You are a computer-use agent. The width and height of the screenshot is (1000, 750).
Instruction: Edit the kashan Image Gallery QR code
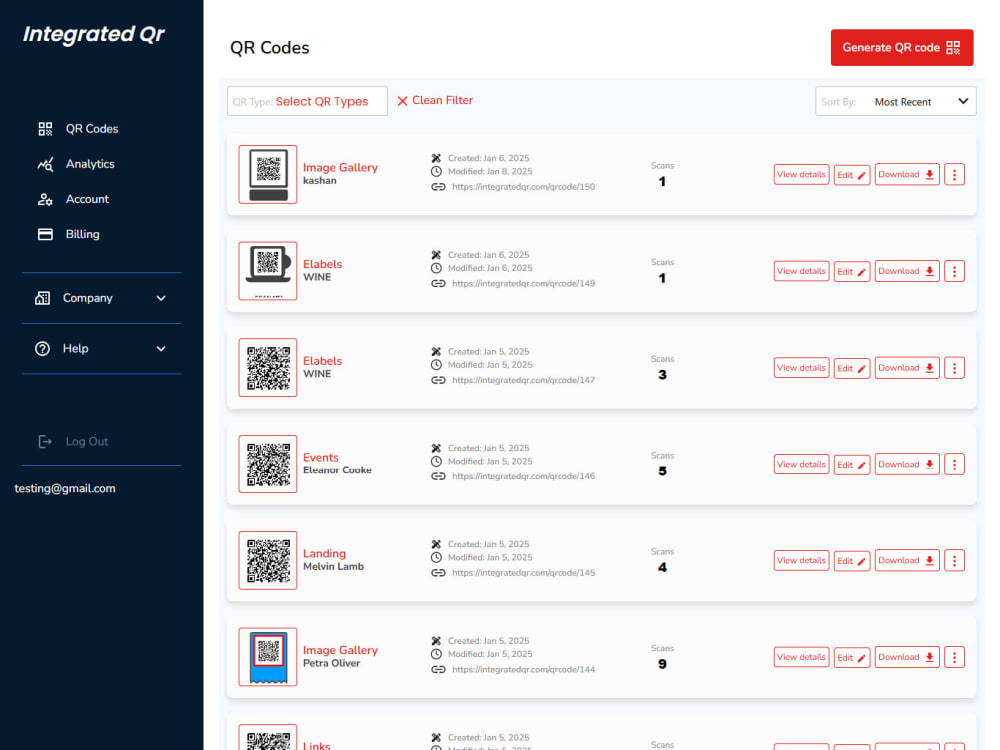[851, 175]
